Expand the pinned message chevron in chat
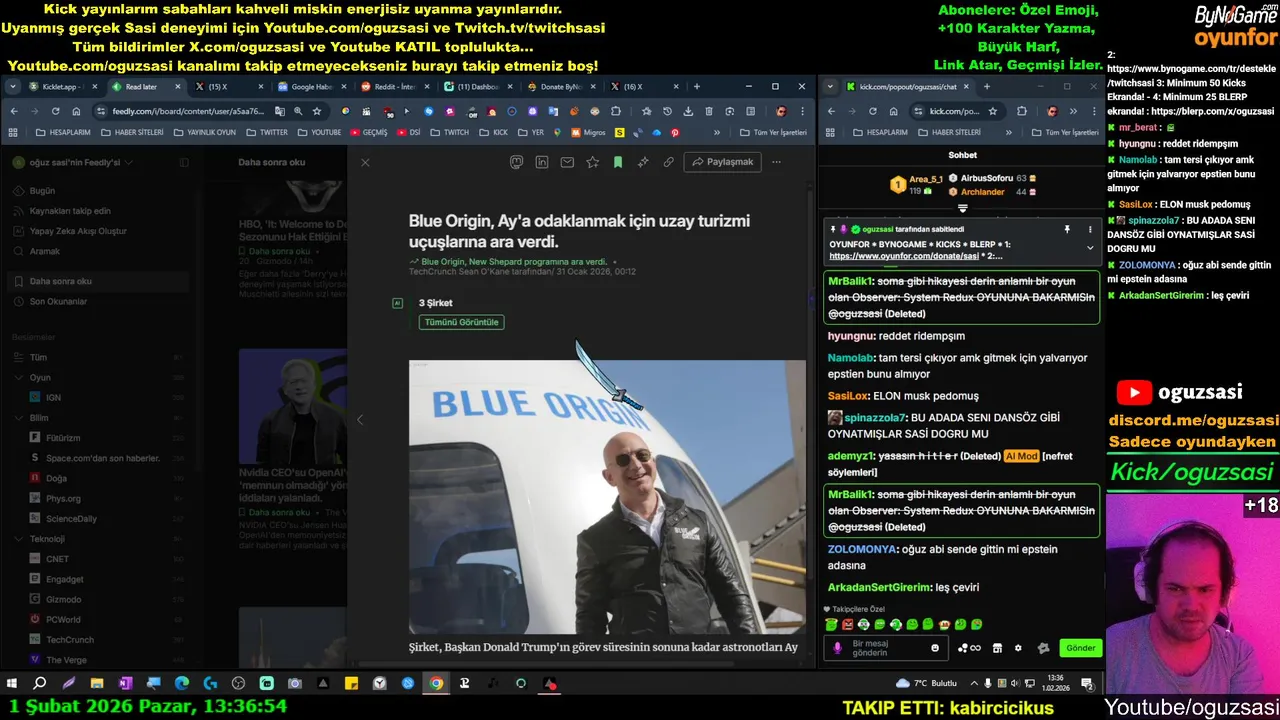Viewport: 1280px width, 720px height. (x=1090, y=248)
